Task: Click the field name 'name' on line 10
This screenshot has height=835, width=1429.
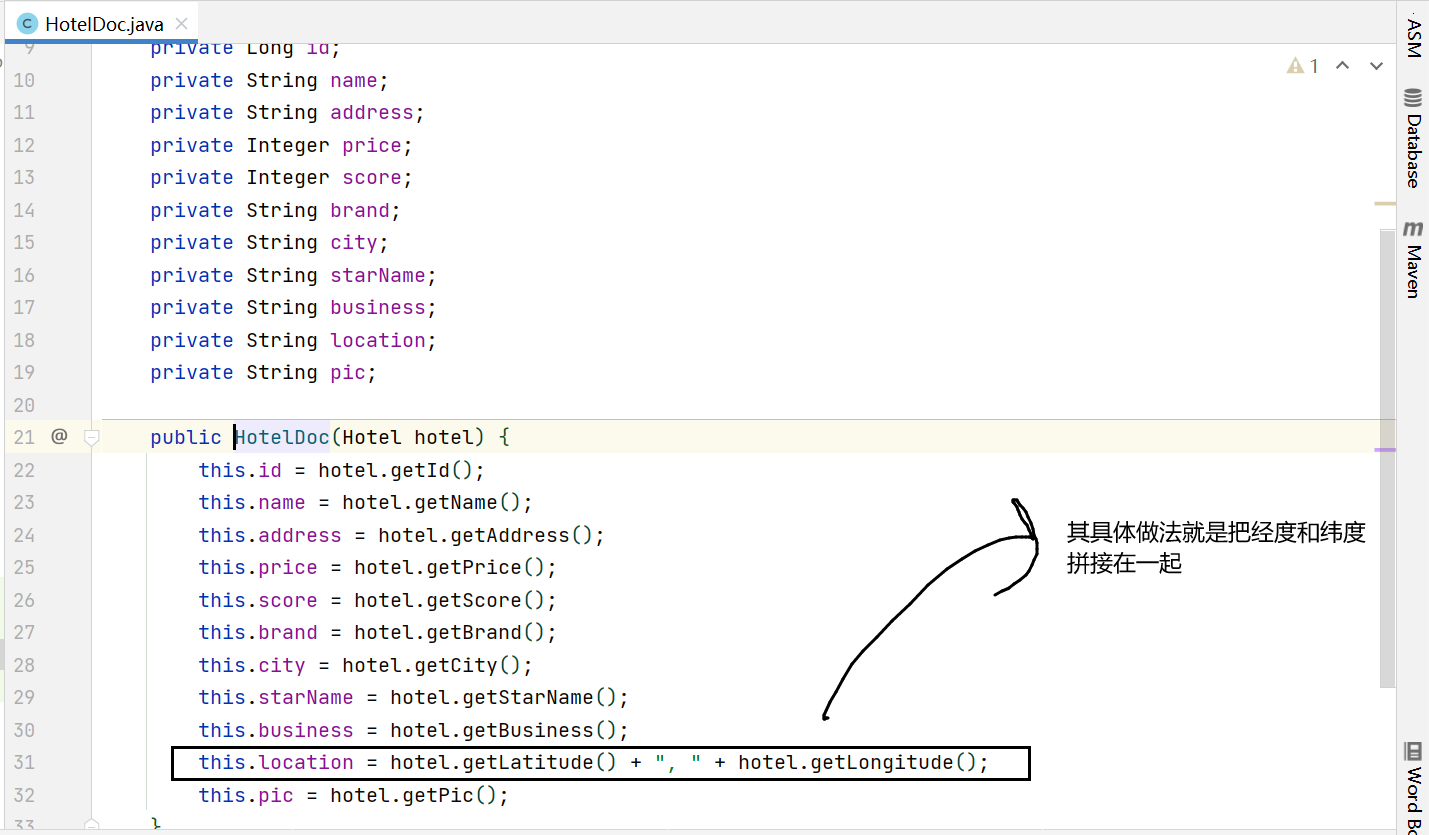Action: click(354, 80)
